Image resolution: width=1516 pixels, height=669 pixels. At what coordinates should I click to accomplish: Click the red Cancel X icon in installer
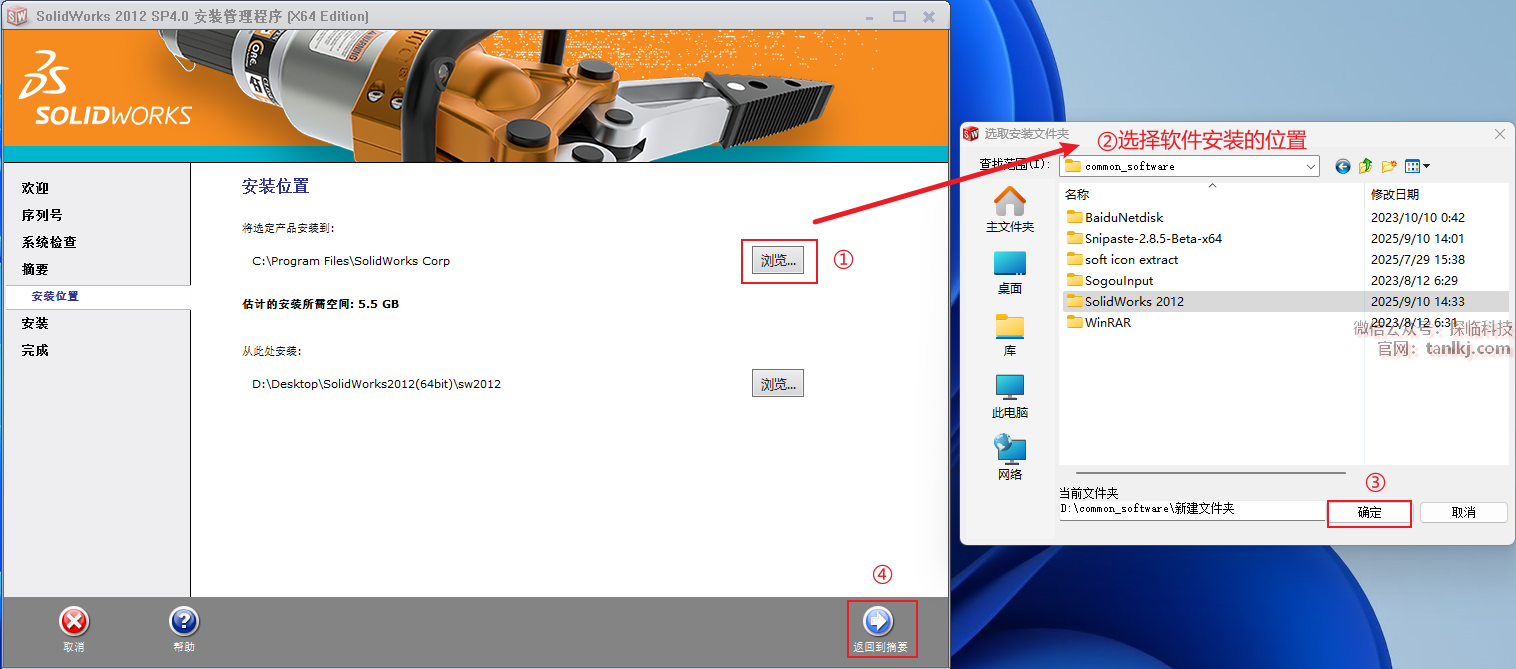(73, 622)
